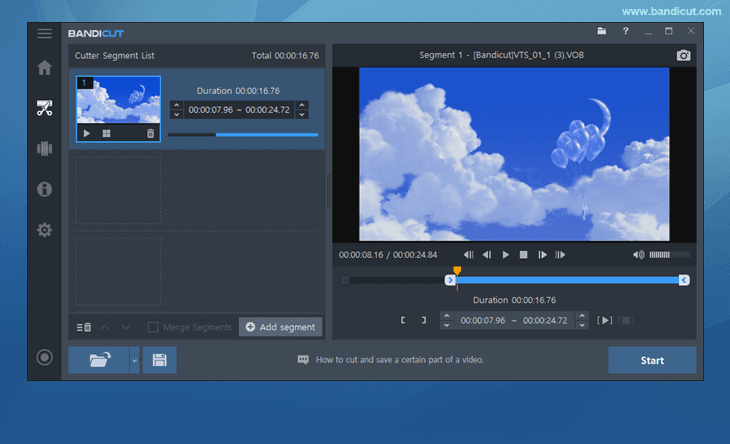Click timeline end handle of segment
Image resolution: width=730 pixels, height=444 pixels.
[x=684, y=280]
